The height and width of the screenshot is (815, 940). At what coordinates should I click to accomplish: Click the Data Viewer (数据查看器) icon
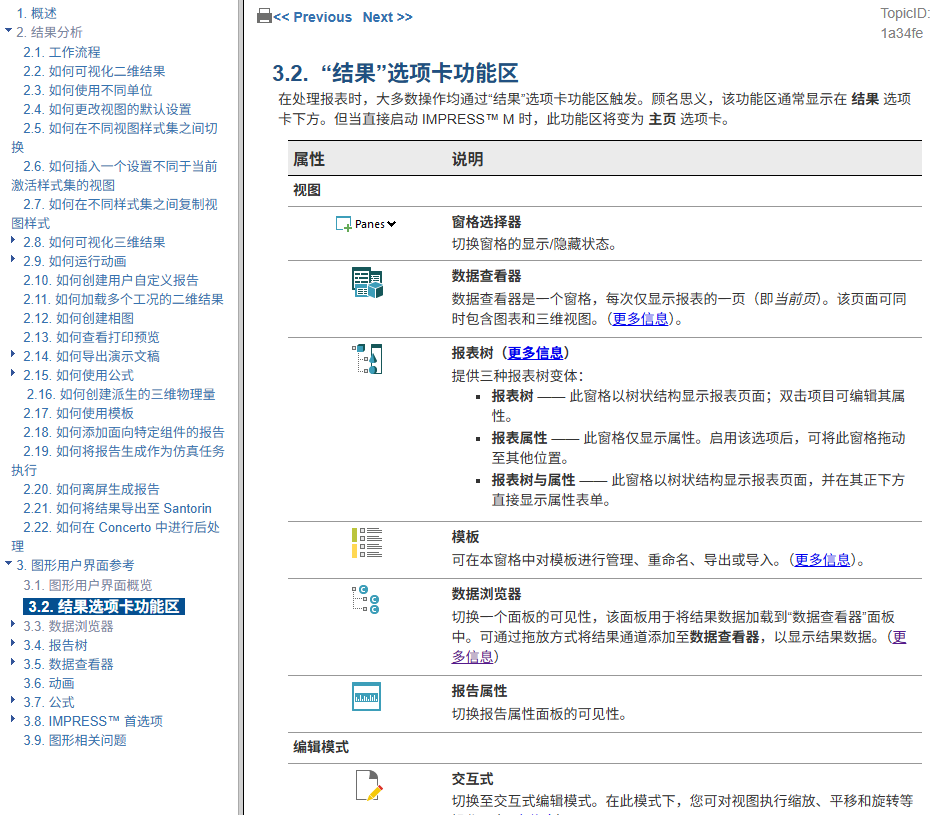(367, 282)
